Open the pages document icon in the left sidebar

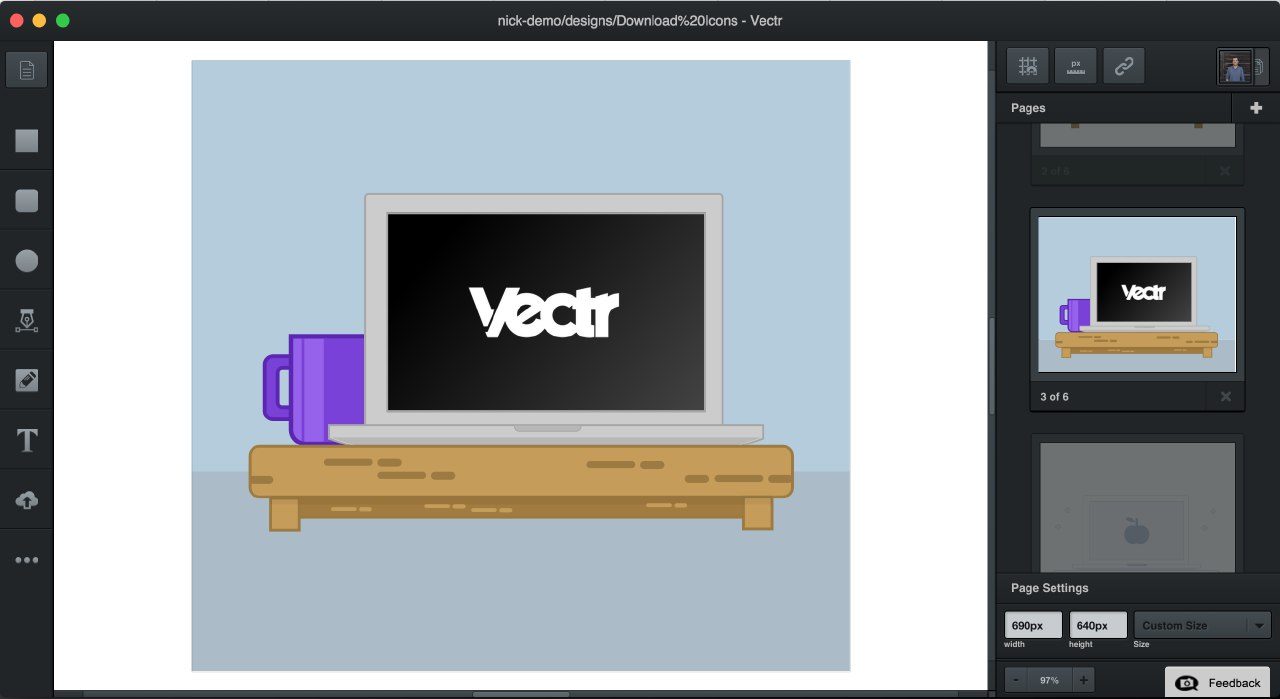[x=26, y=70]
